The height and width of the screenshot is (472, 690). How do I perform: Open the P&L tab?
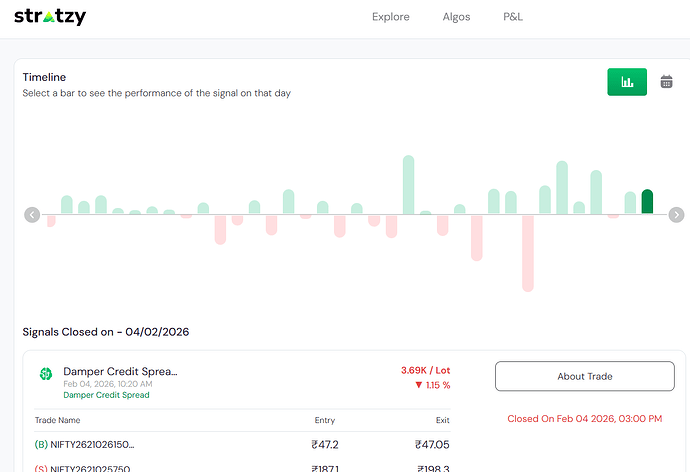pyautogui.click(x=513, y=17)
